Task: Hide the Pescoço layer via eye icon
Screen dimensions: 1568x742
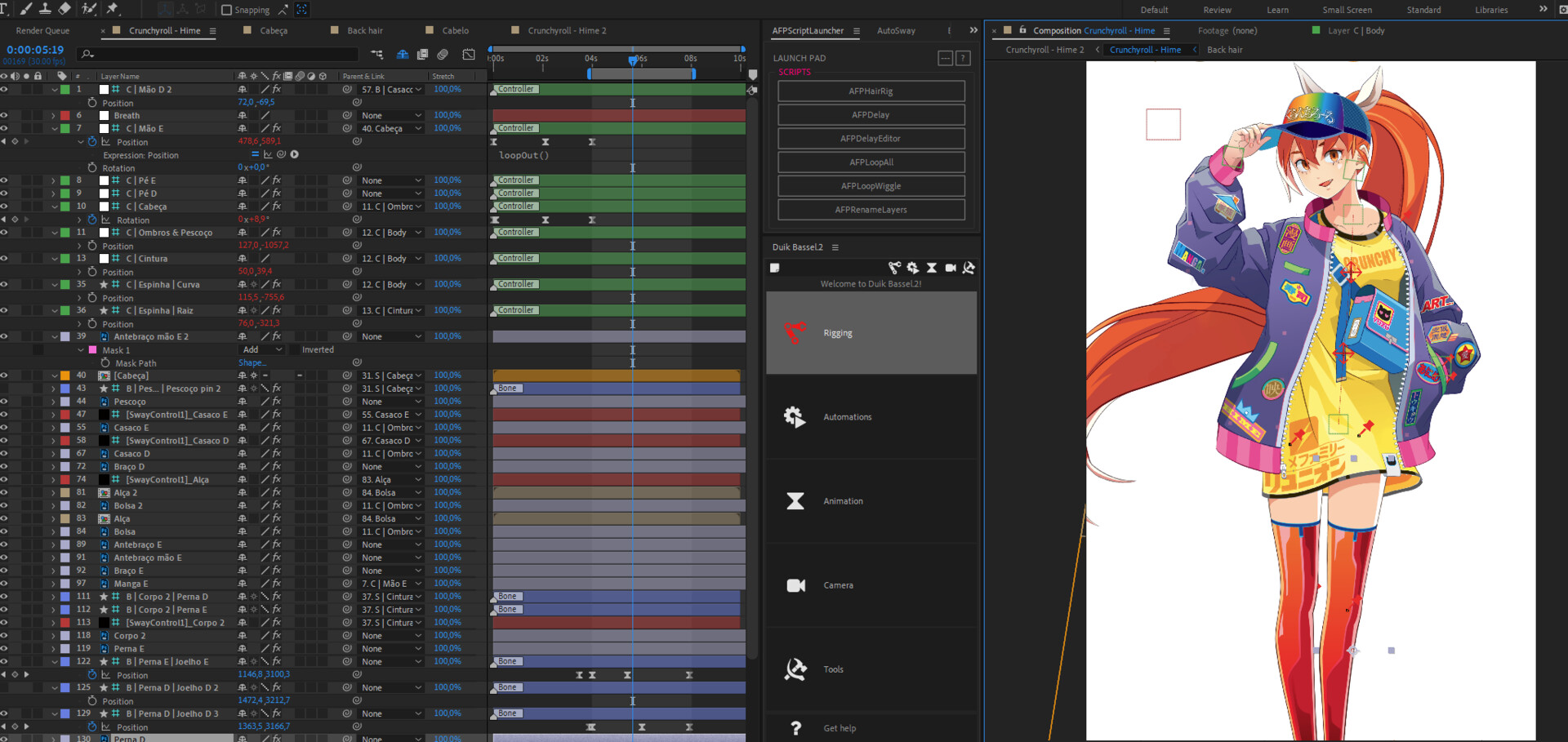Action: (5, 402)
